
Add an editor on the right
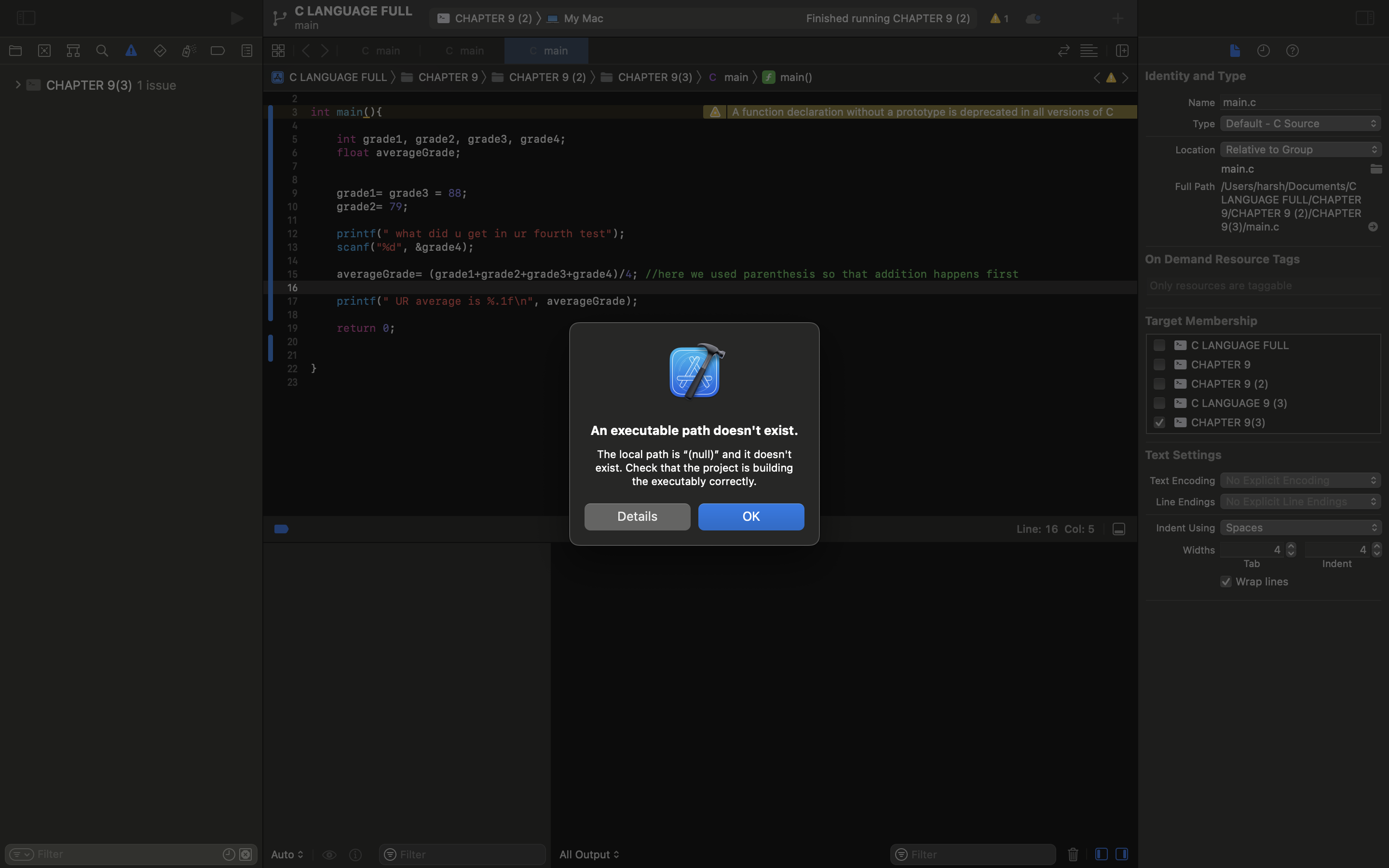pos(1122,51)
